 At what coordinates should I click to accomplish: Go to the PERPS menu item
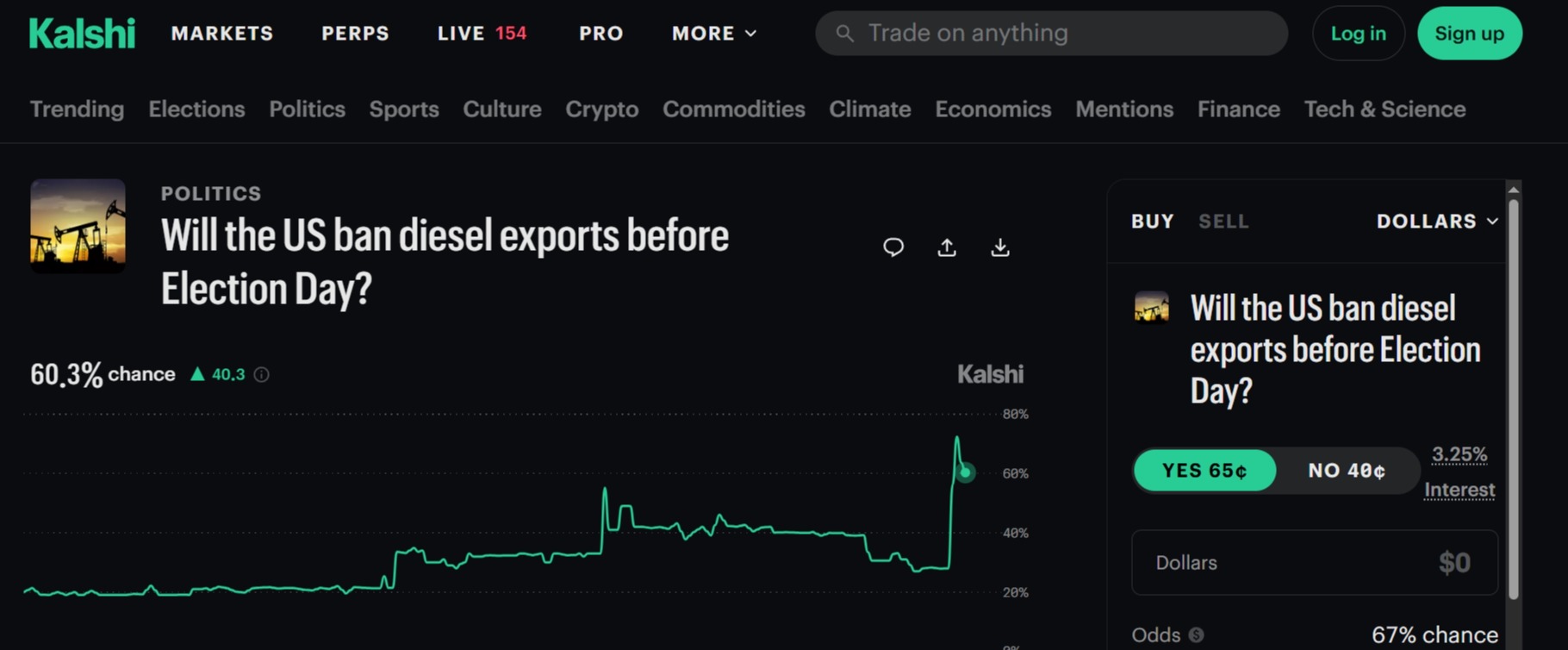point(355,34)
